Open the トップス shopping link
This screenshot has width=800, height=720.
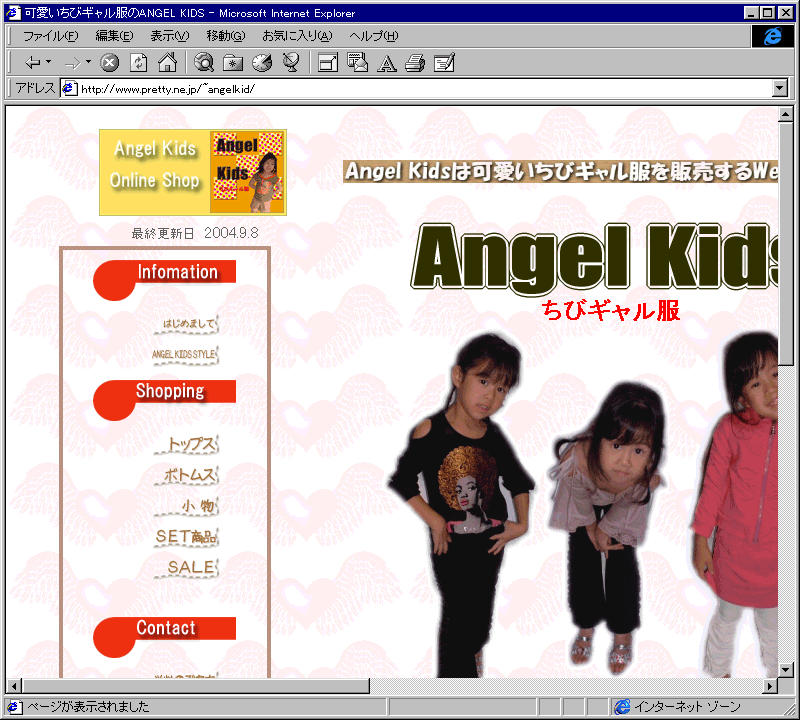click(x=186, y=444)
